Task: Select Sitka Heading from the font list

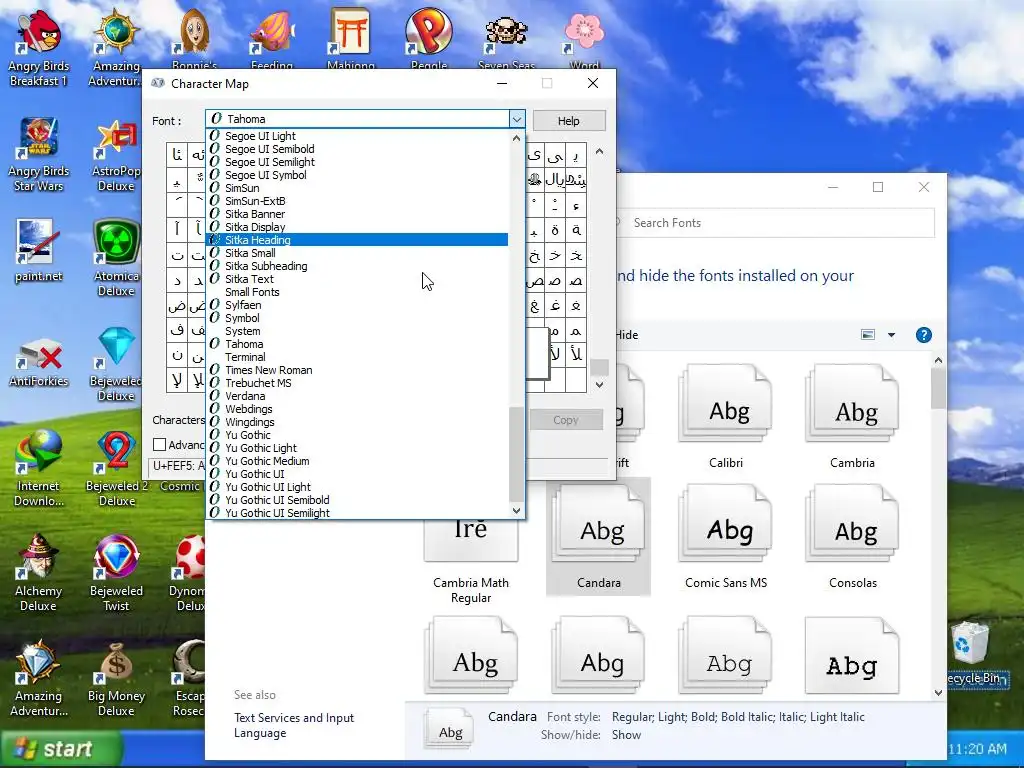Action: [357, 240]
